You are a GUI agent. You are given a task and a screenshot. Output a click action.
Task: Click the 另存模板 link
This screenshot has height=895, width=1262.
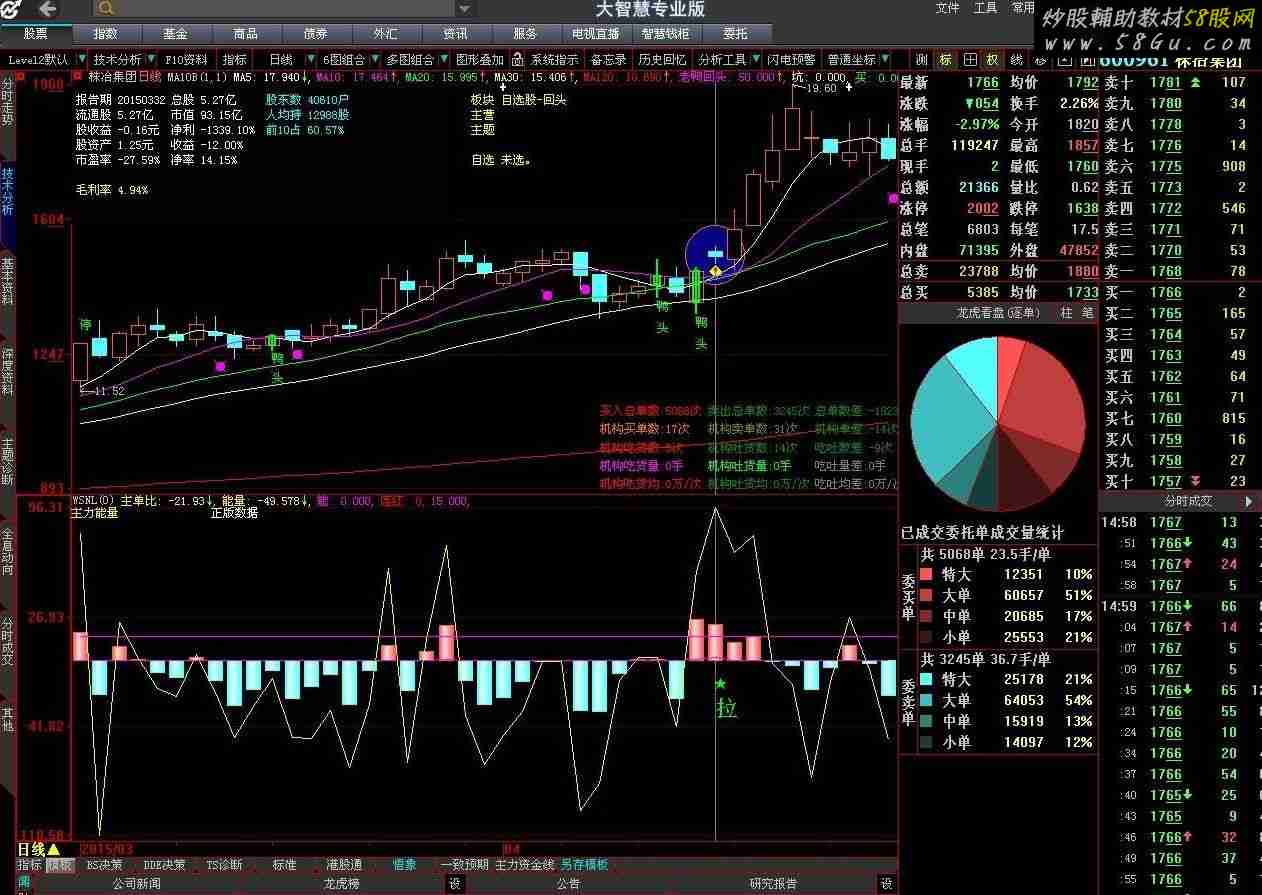click(x=584, y=865)
